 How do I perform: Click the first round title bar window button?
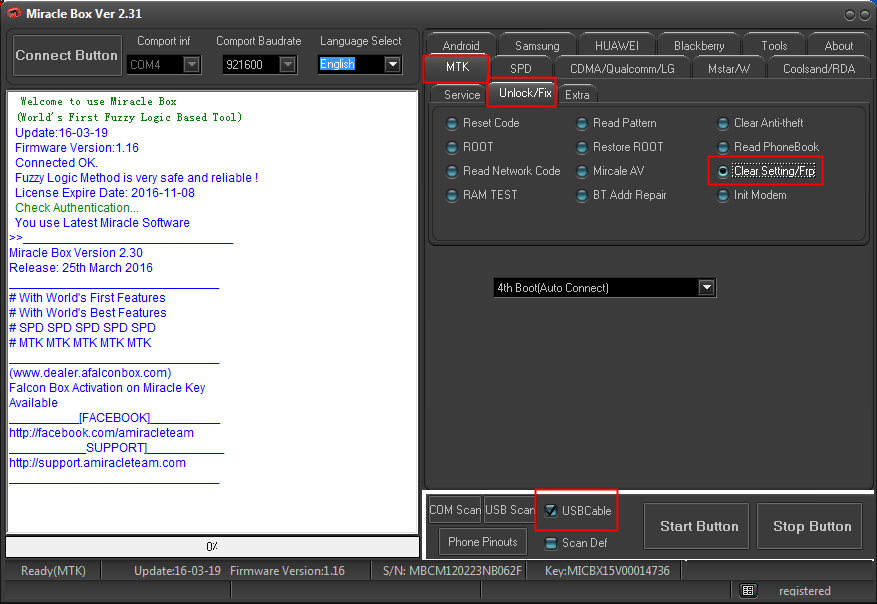850,15
